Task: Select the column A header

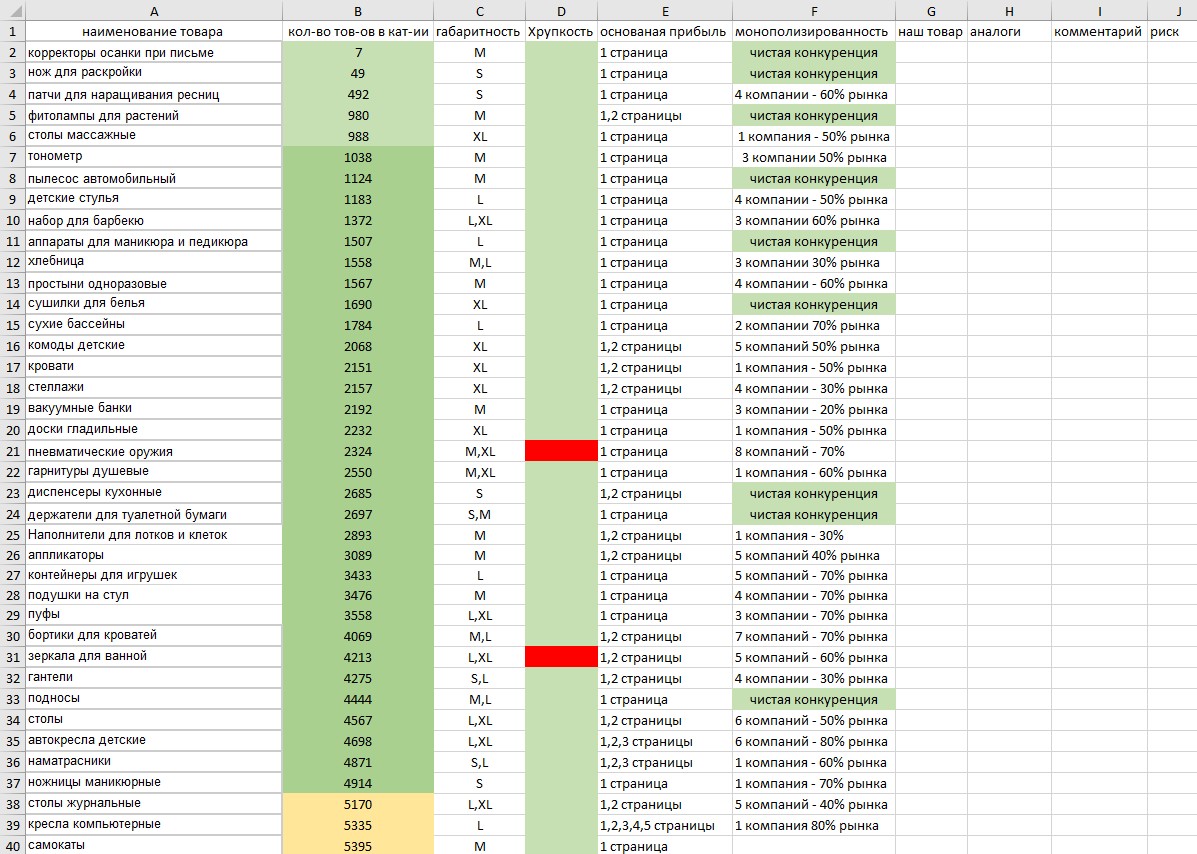Action: 153,10
